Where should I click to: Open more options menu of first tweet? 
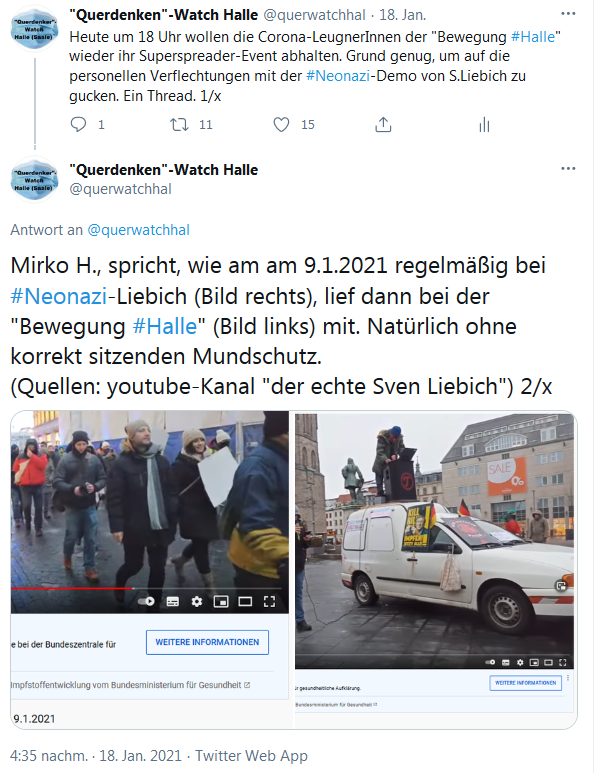click(568, 14)
